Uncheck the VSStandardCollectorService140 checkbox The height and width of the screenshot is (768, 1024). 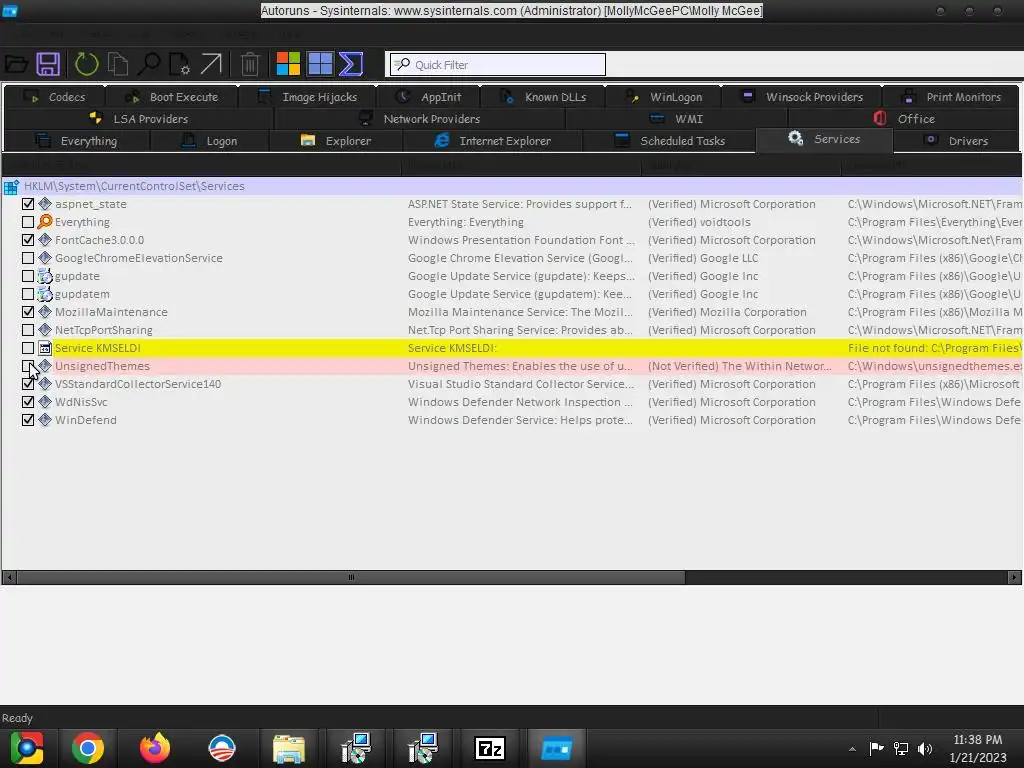[28, 384]
